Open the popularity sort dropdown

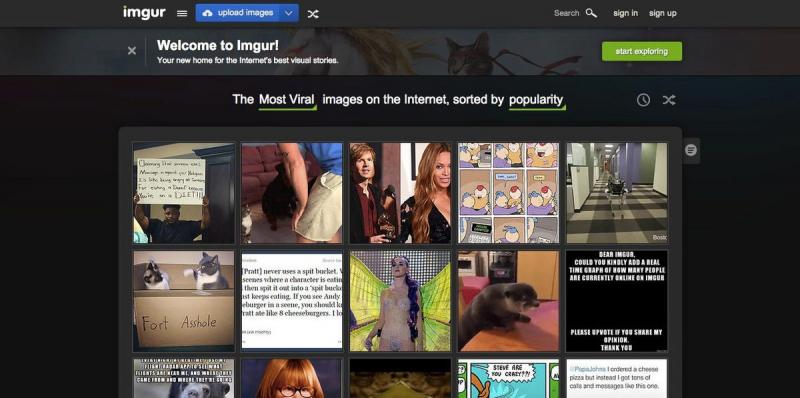(x=537, y=100)
